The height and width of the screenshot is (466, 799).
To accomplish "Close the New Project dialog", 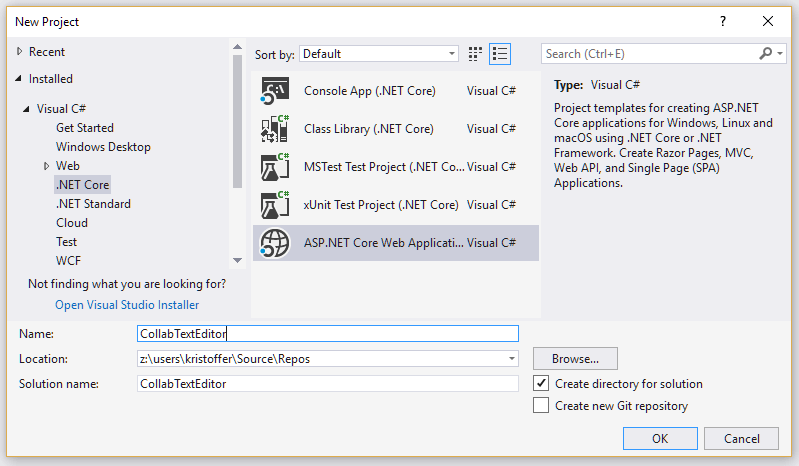I will pyautogui.click(x=767, y=21).
